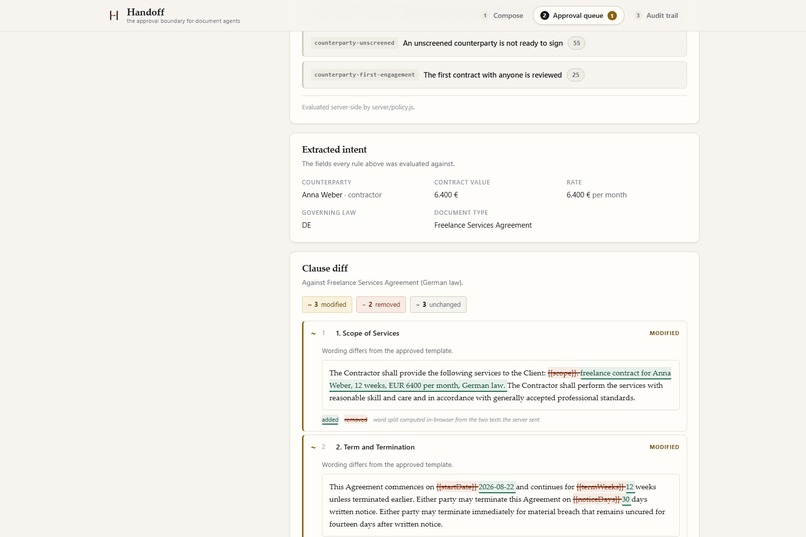Click the Extracted intent heading
This screenshot has width=806, height=537.
click(x=334, y=150)
